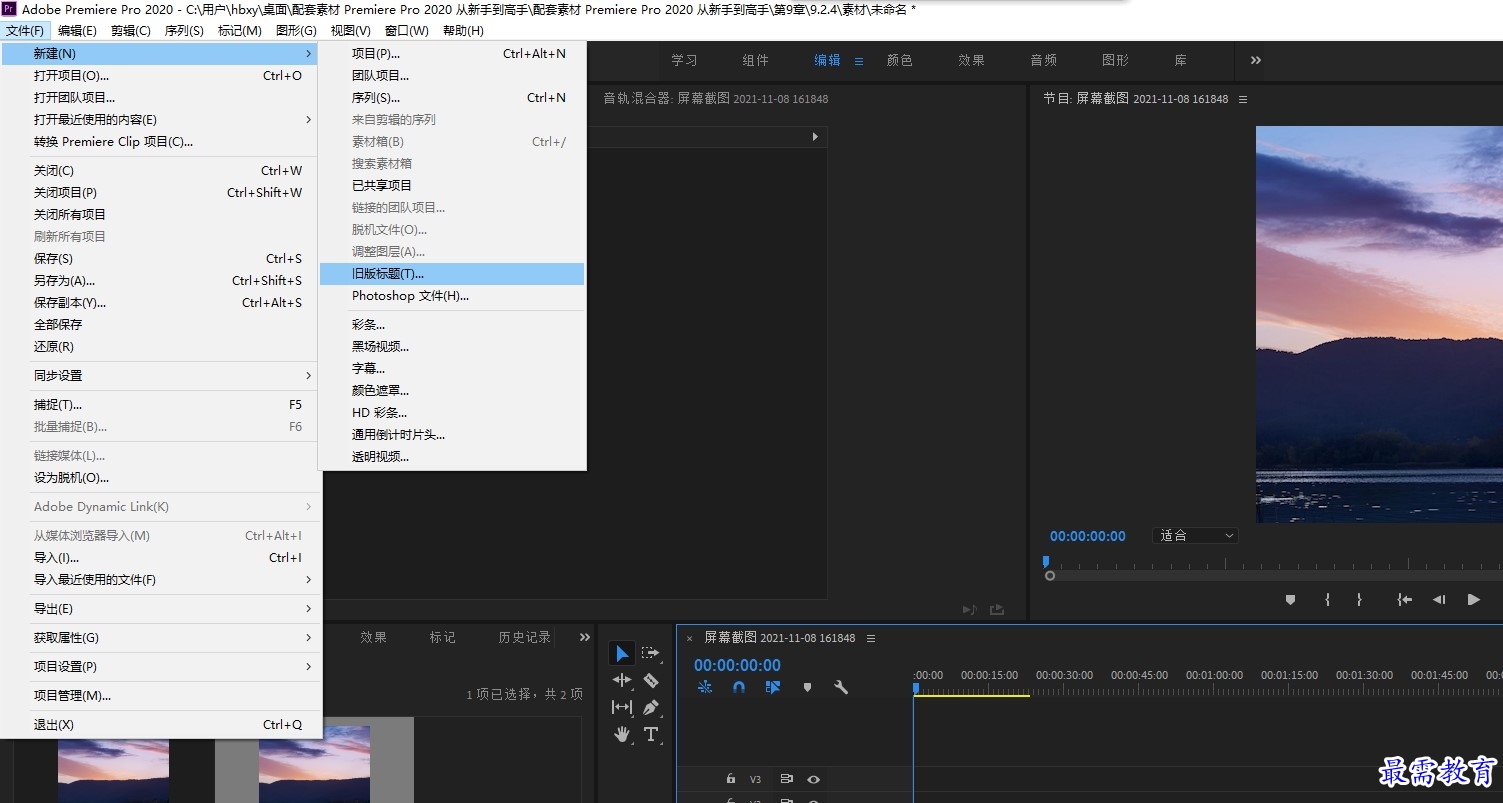1503x803 pixels.
Task: Select the Razor tool
Action: click(x=651, y=680)
